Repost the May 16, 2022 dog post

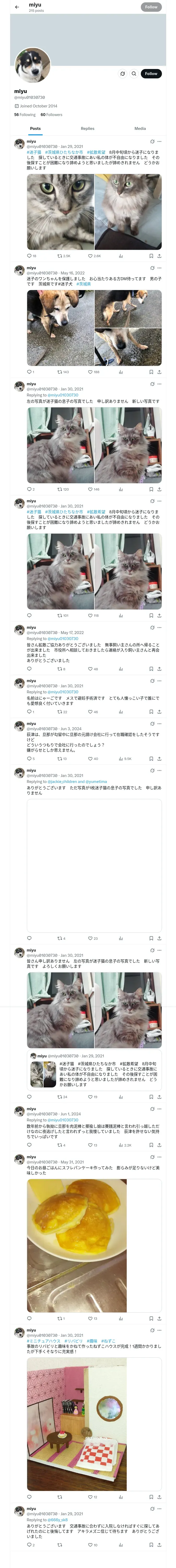pos(60,371)
